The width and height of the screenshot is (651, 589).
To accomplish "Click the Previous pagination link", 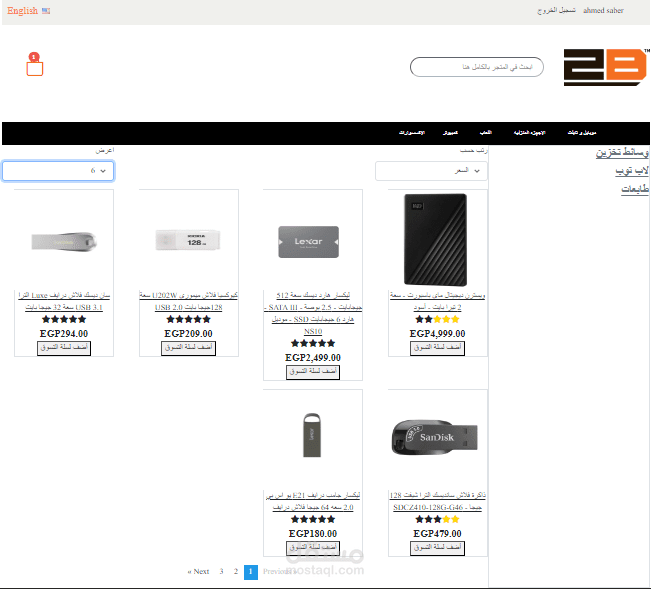I will [x=278, y=572].
